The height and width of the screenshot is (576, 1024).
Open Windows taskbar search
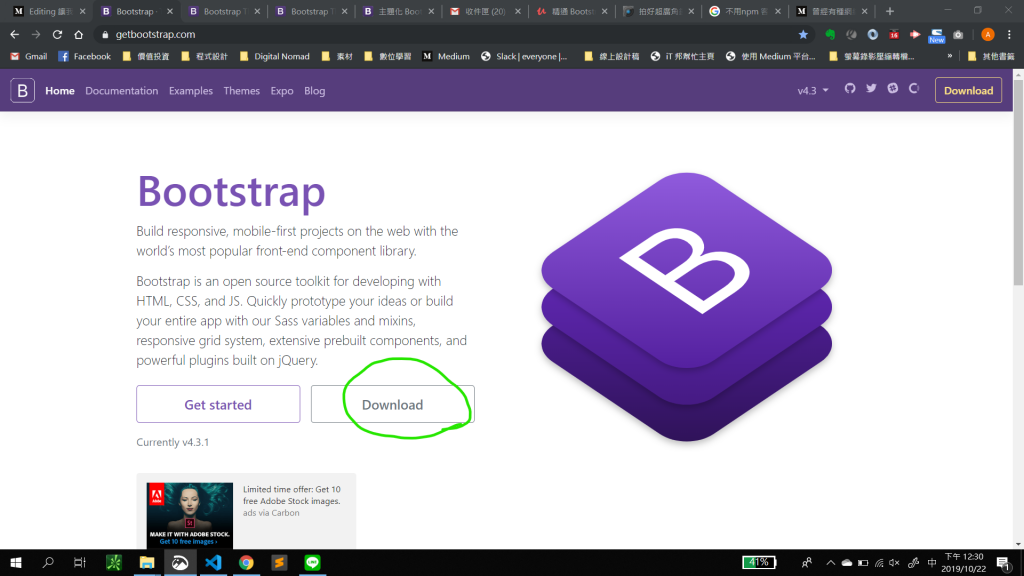48,562
